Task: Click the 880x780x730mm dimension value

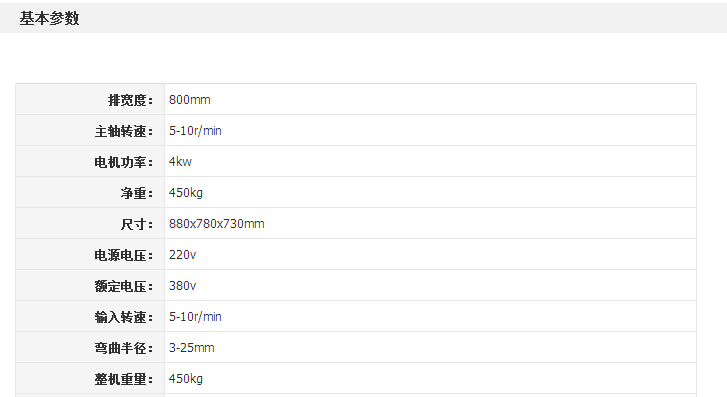Action: pyautogui.click(x=217, y=224)
